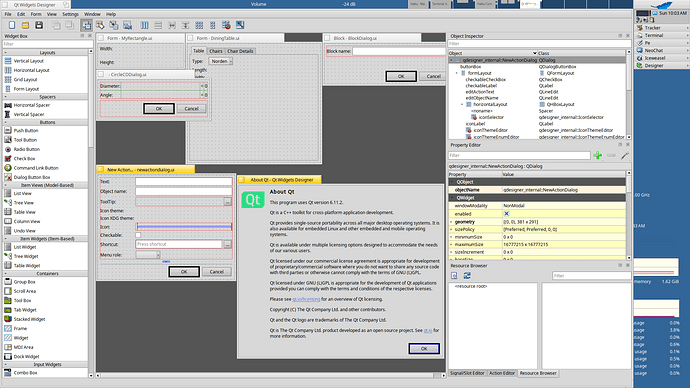Follow the qt.io/licensing link
The image size is (690, 388).
click(x=306, y=299)
